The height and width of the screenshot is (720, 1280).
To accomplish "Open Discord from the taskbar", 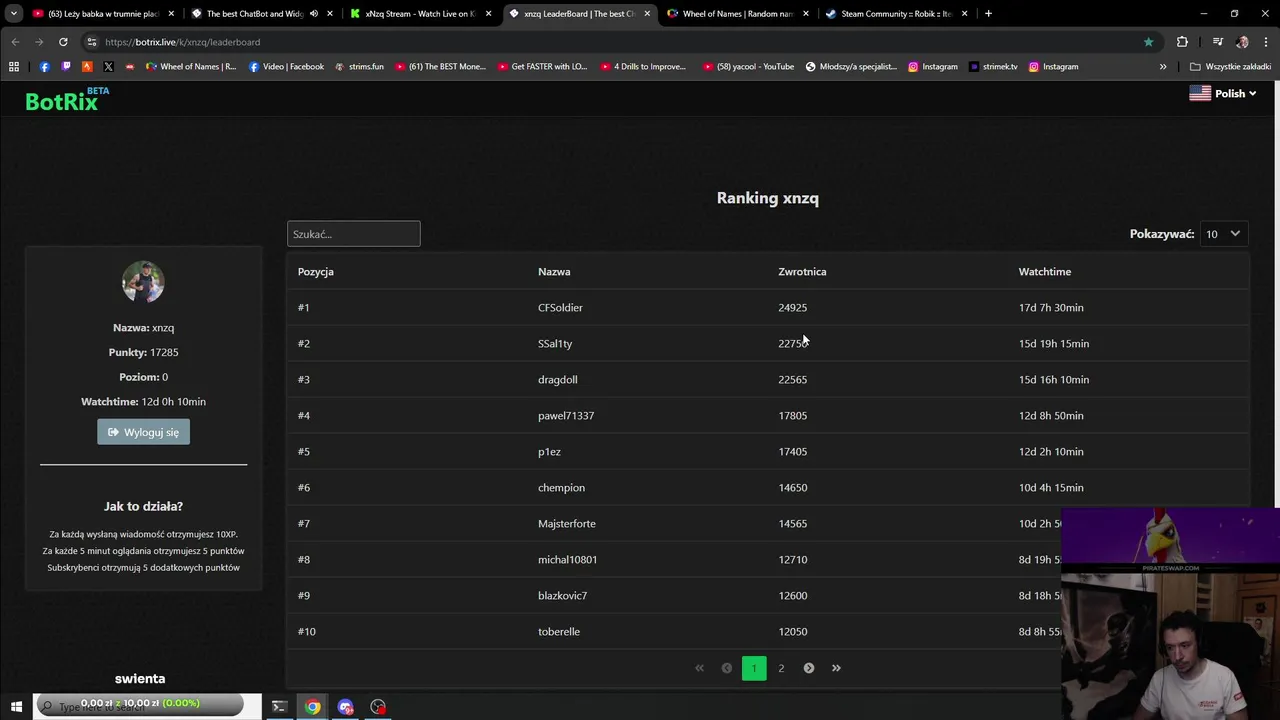I will point(345,707).
